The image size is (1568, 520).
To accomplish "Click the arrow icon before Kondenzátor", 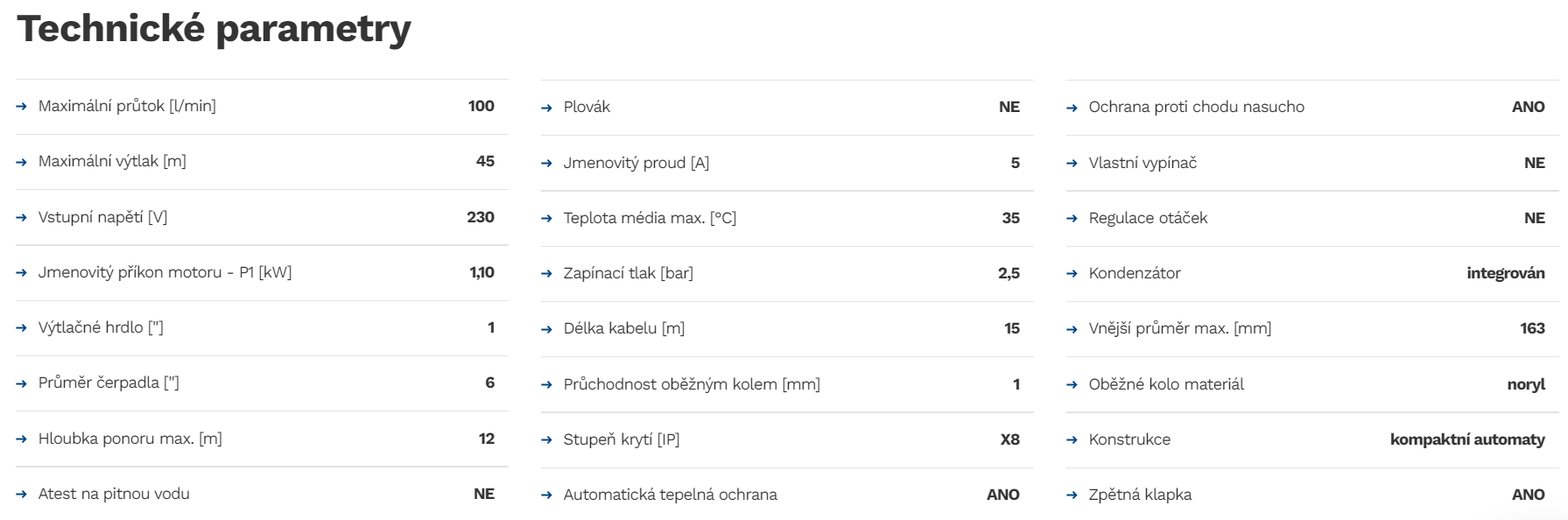I will click(x=1072, y=274).
